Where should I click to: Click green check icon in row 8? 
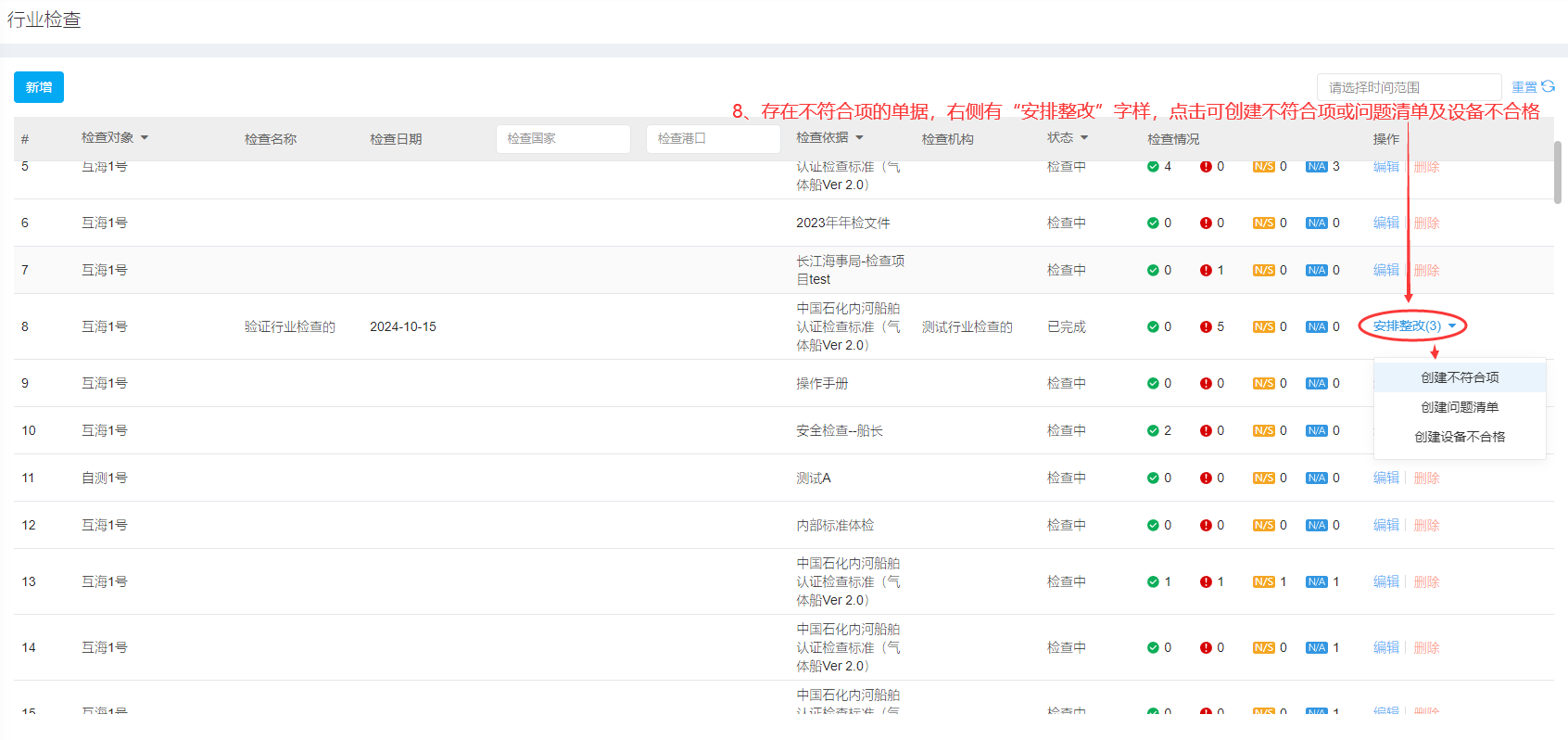[x=1153, y=326]
